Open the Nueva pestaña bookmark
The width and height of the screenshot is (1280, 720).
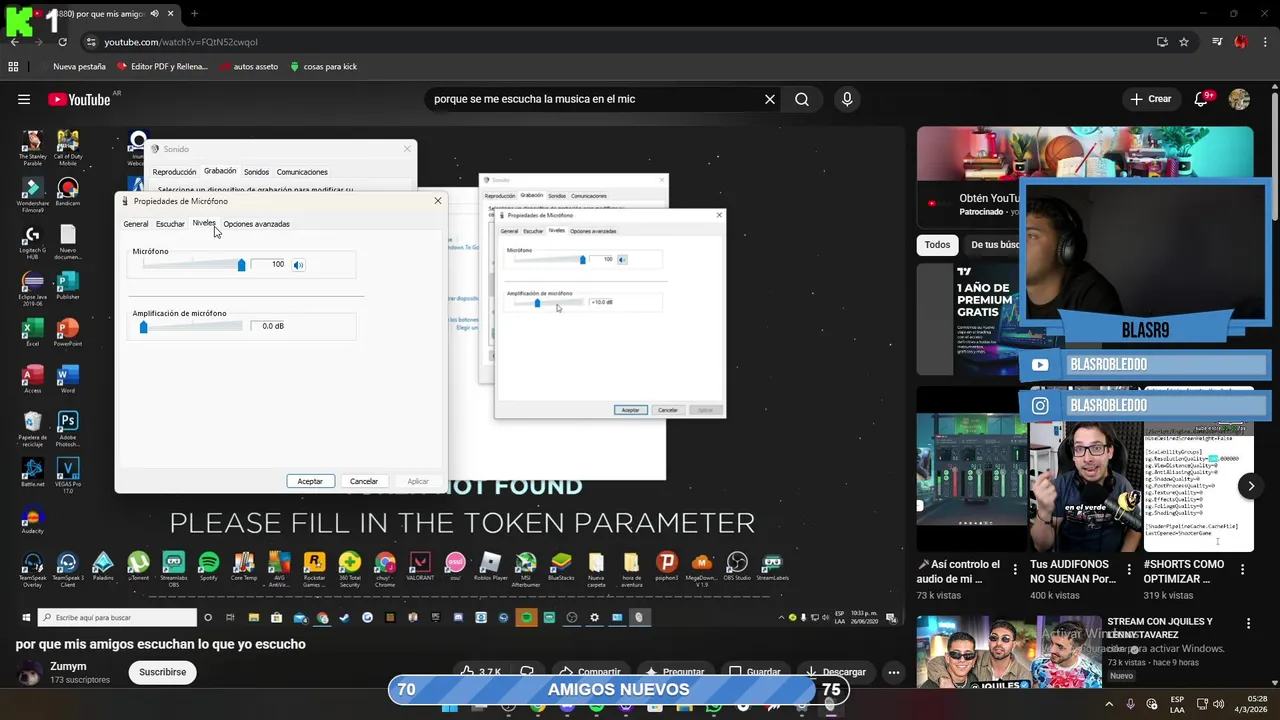click(72, 66)
